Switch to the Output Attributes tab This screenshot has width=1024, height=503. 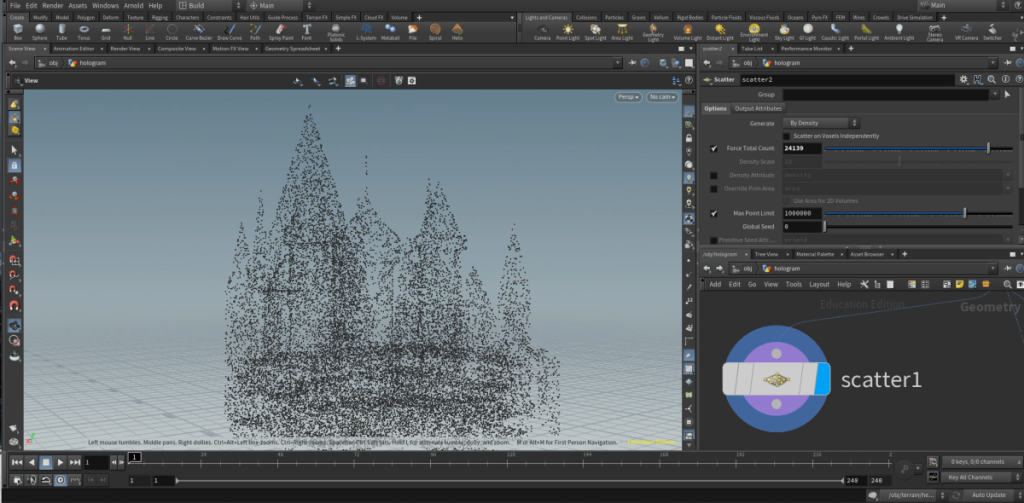(758, 108)
